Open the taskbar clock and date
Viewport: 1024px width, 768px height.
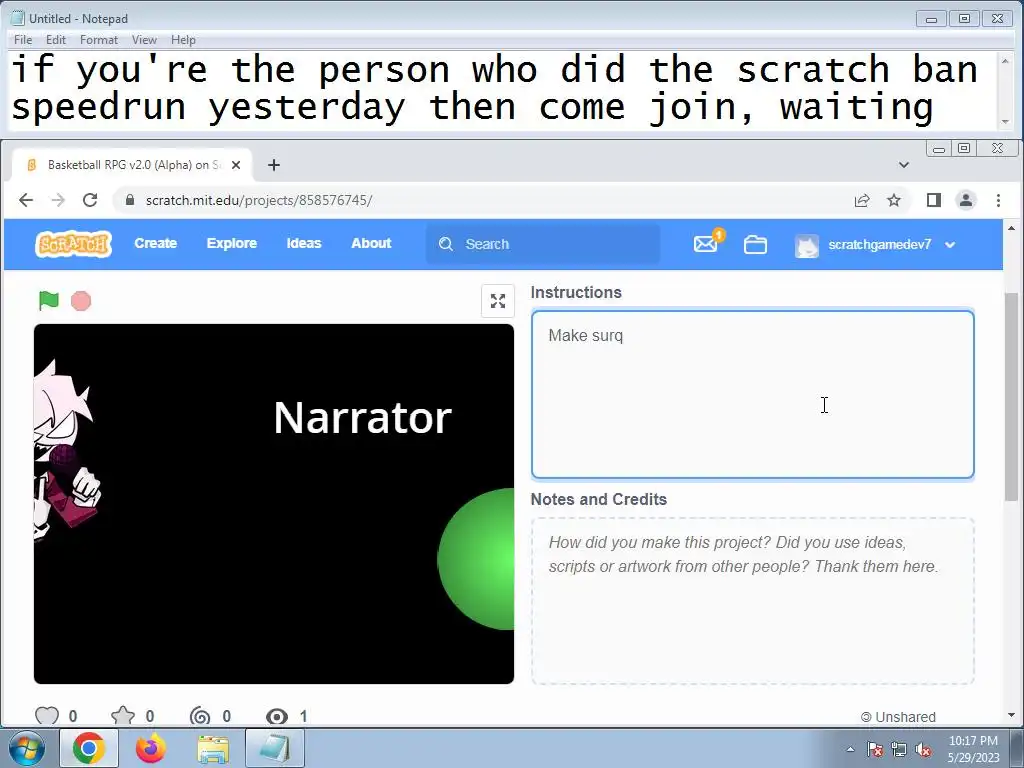pos(973,749)
